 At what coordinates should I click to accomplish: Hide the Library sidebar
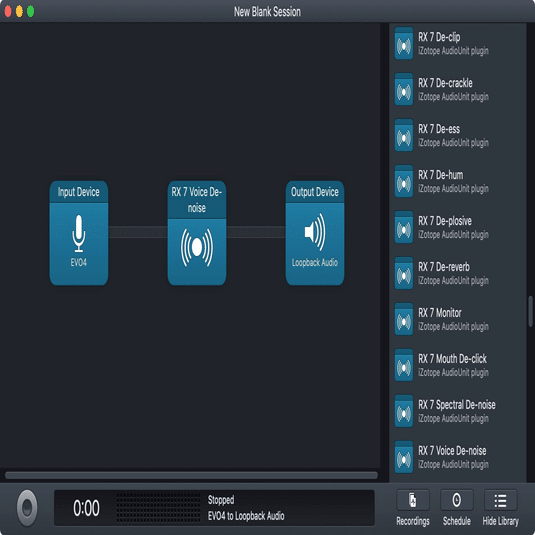coord(501,508)
